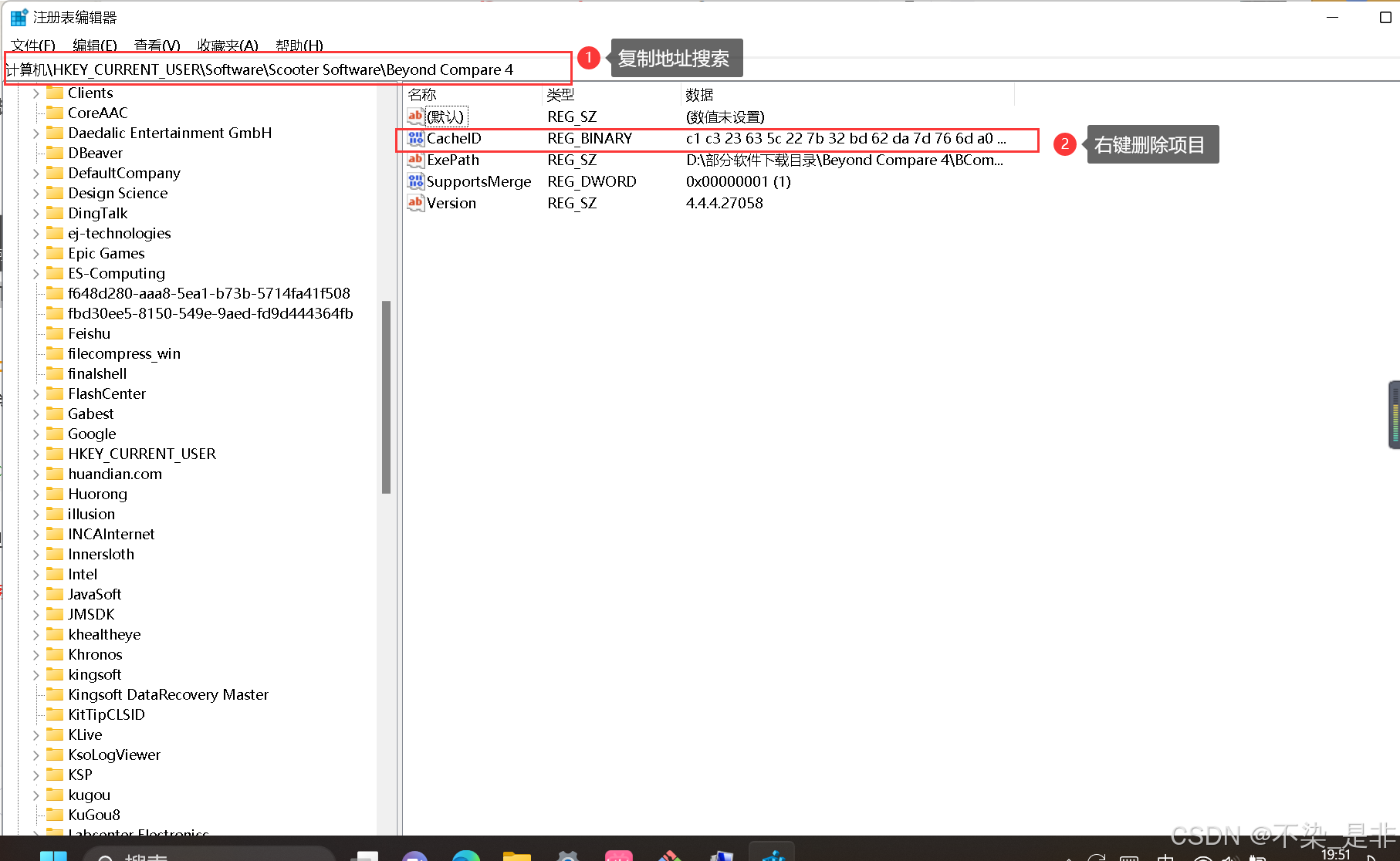Viewport: 1400px width, 861px height.
Task: Select the CacheID value name
Action: coord(454,138)
